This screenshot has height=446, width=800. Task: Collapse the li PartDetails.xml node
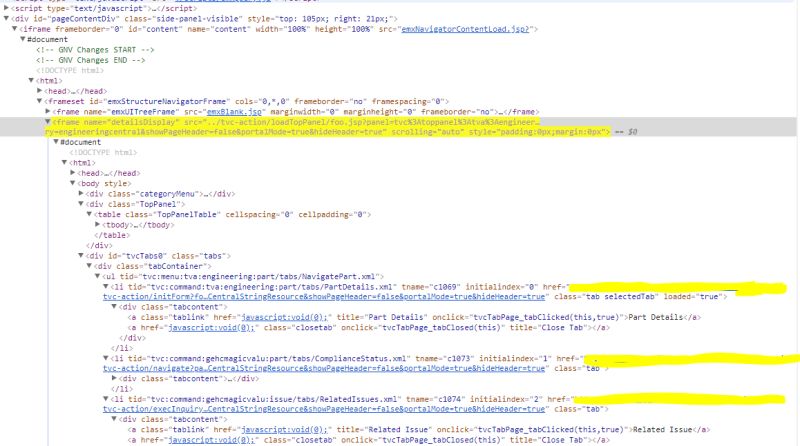pos(106,286)
